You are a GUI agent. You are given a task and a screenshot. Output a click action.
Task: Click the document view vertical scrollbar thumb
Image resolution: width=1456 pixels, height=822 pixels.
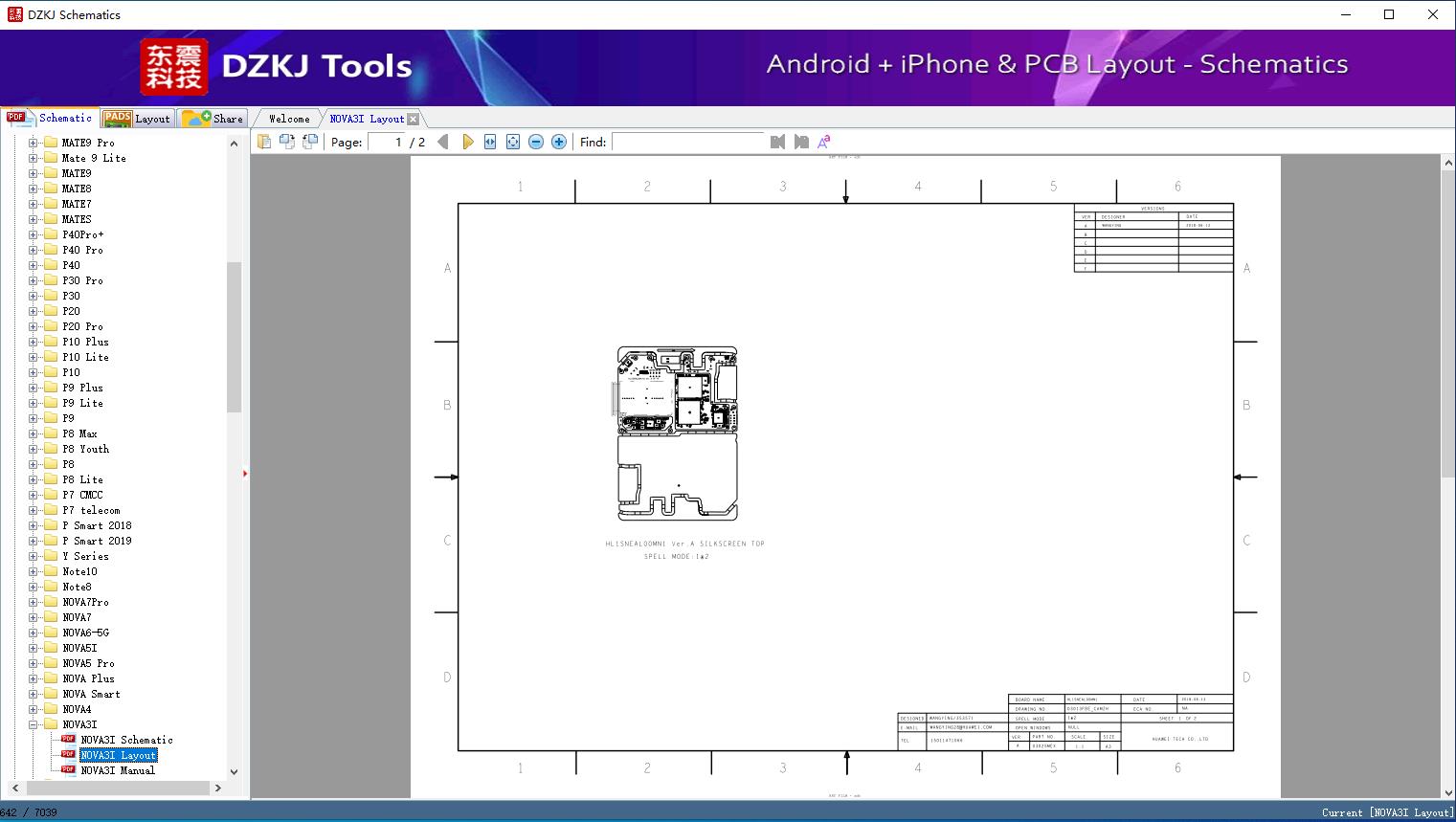pos(1448,324)
